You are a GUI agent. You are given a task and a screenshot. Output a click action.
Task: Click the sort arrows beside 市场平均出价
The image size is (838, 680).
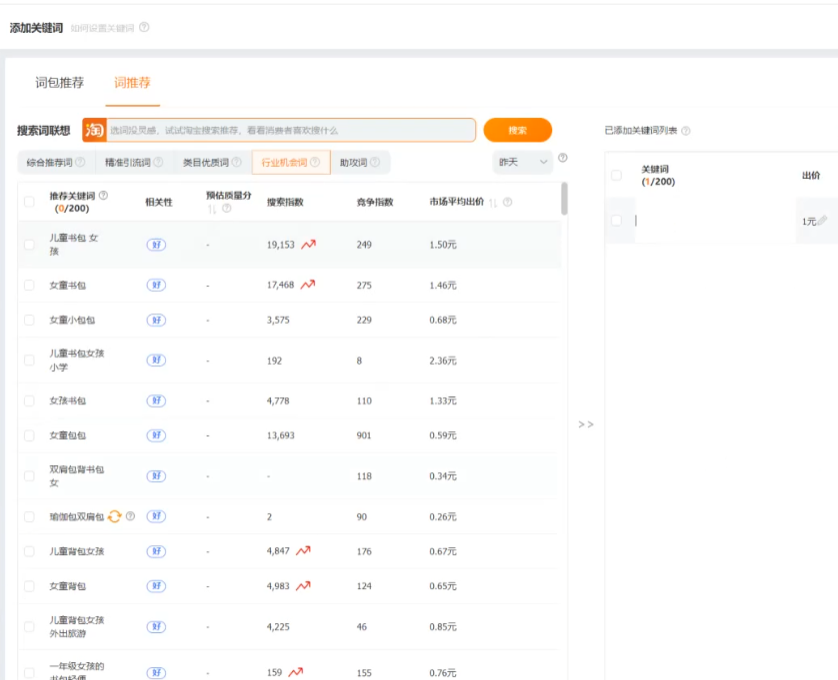pyautogui.click(x=493, y=202)
